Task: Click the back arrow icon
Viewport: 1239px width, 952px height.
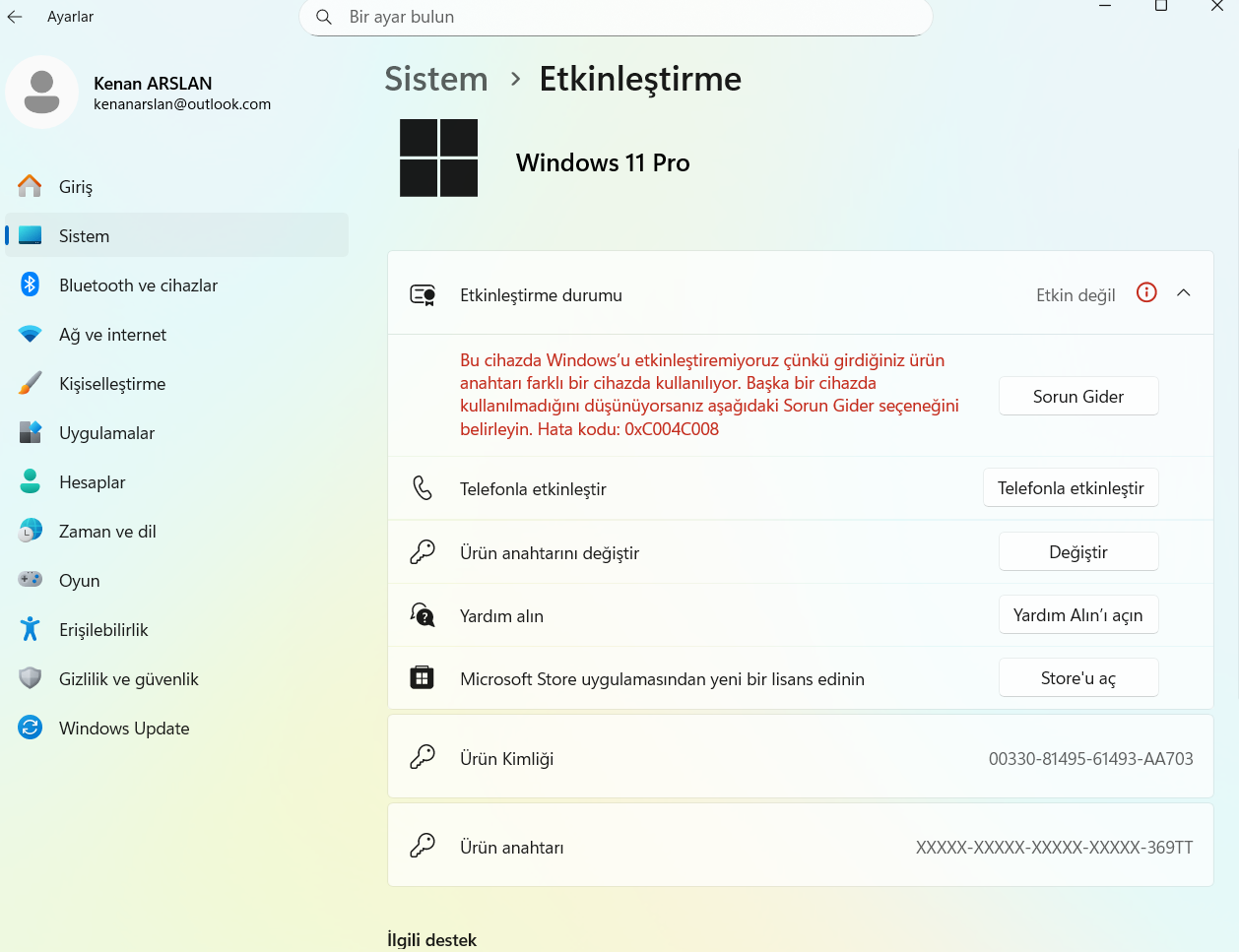Action: pos(14,17)
